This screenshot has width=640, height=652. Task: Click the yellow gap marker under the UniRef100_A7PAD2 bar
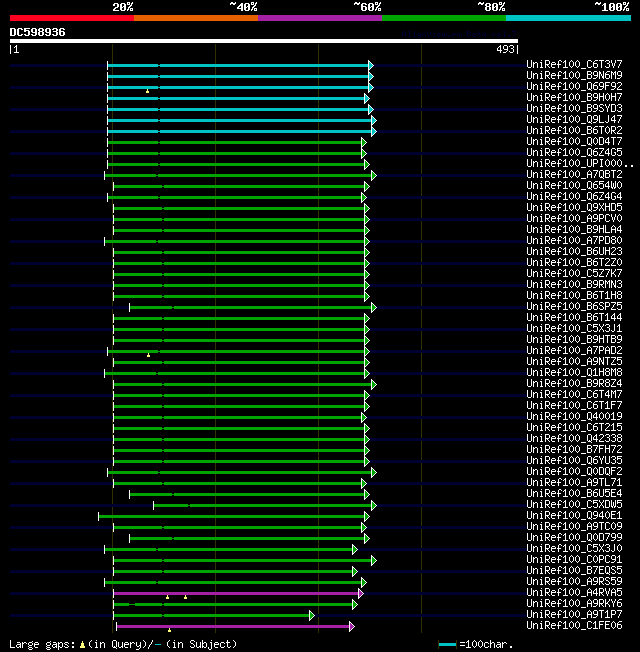pos(148,355)
